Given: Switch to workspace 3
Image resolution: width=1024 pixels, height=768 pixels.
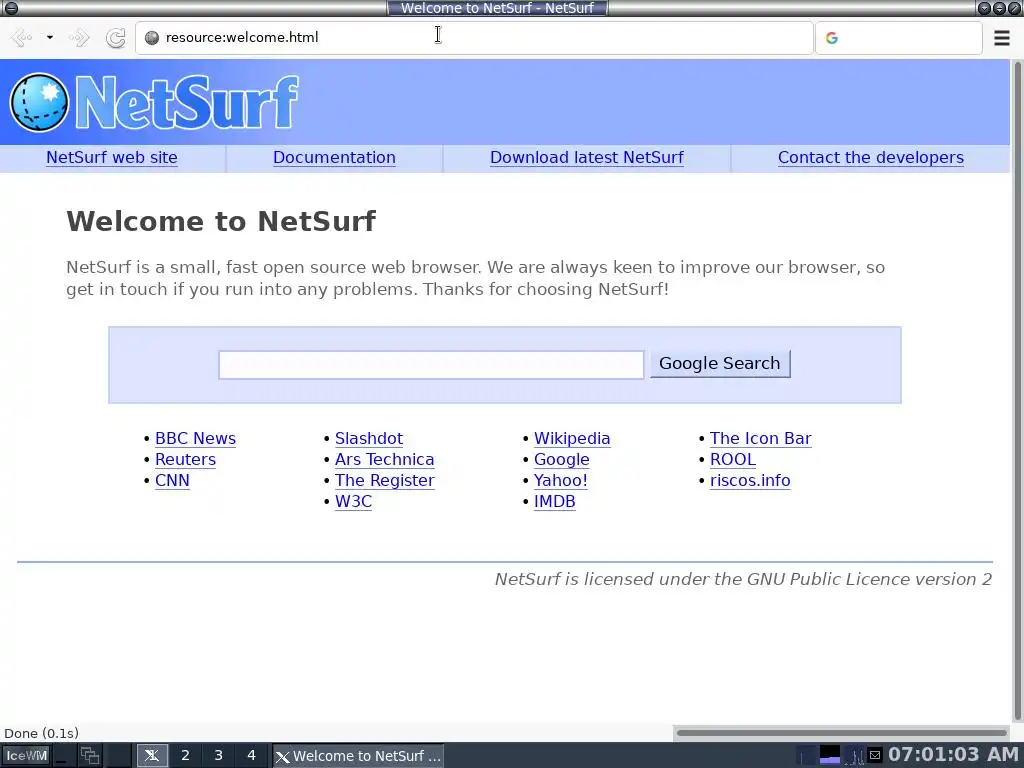Looking at the screenshot, I should [x=218, y=756].
